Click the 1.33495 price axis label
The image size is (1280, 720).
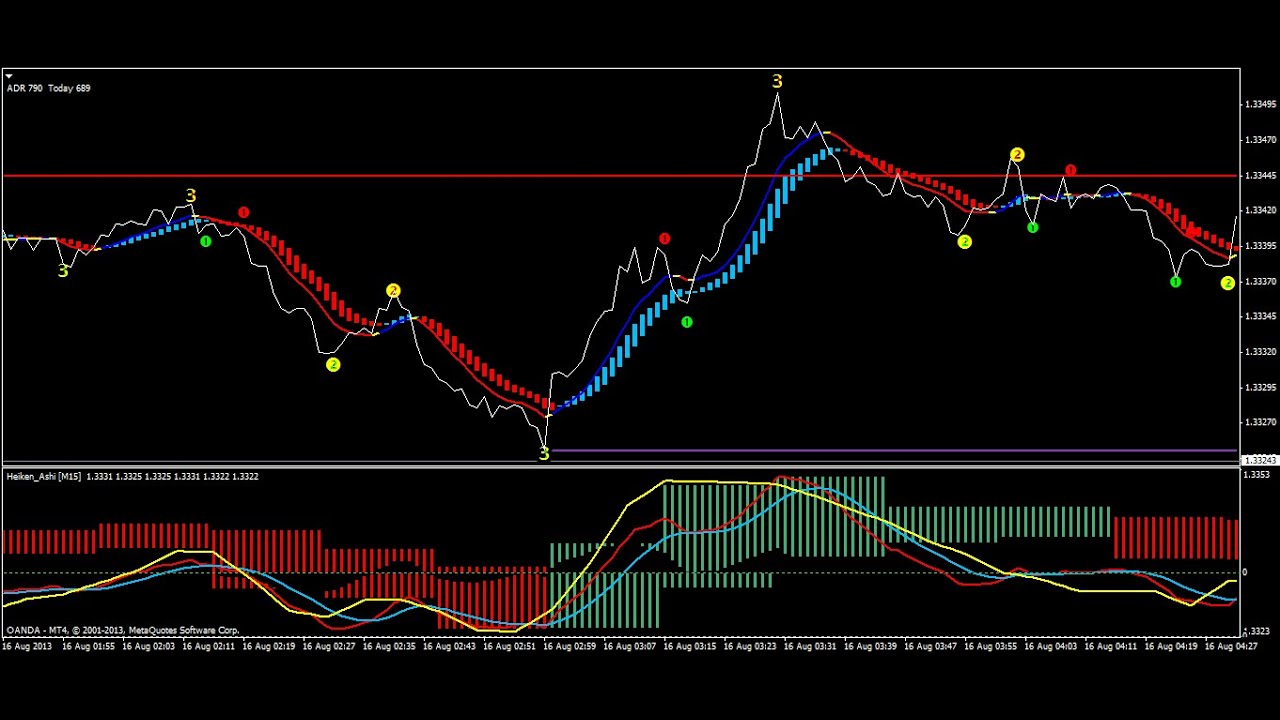(1260, 104)
